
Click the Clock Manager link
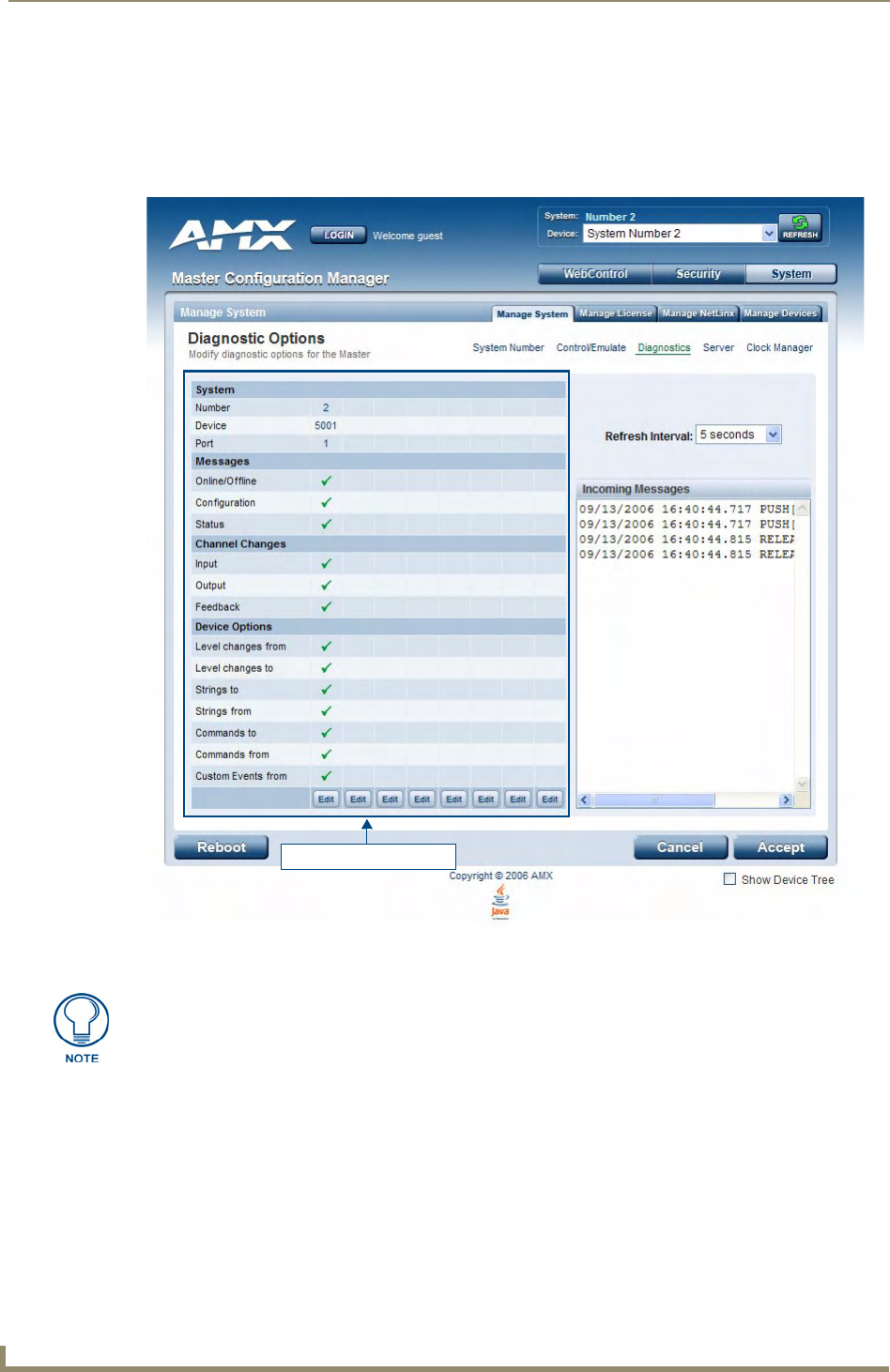(779, 347)
